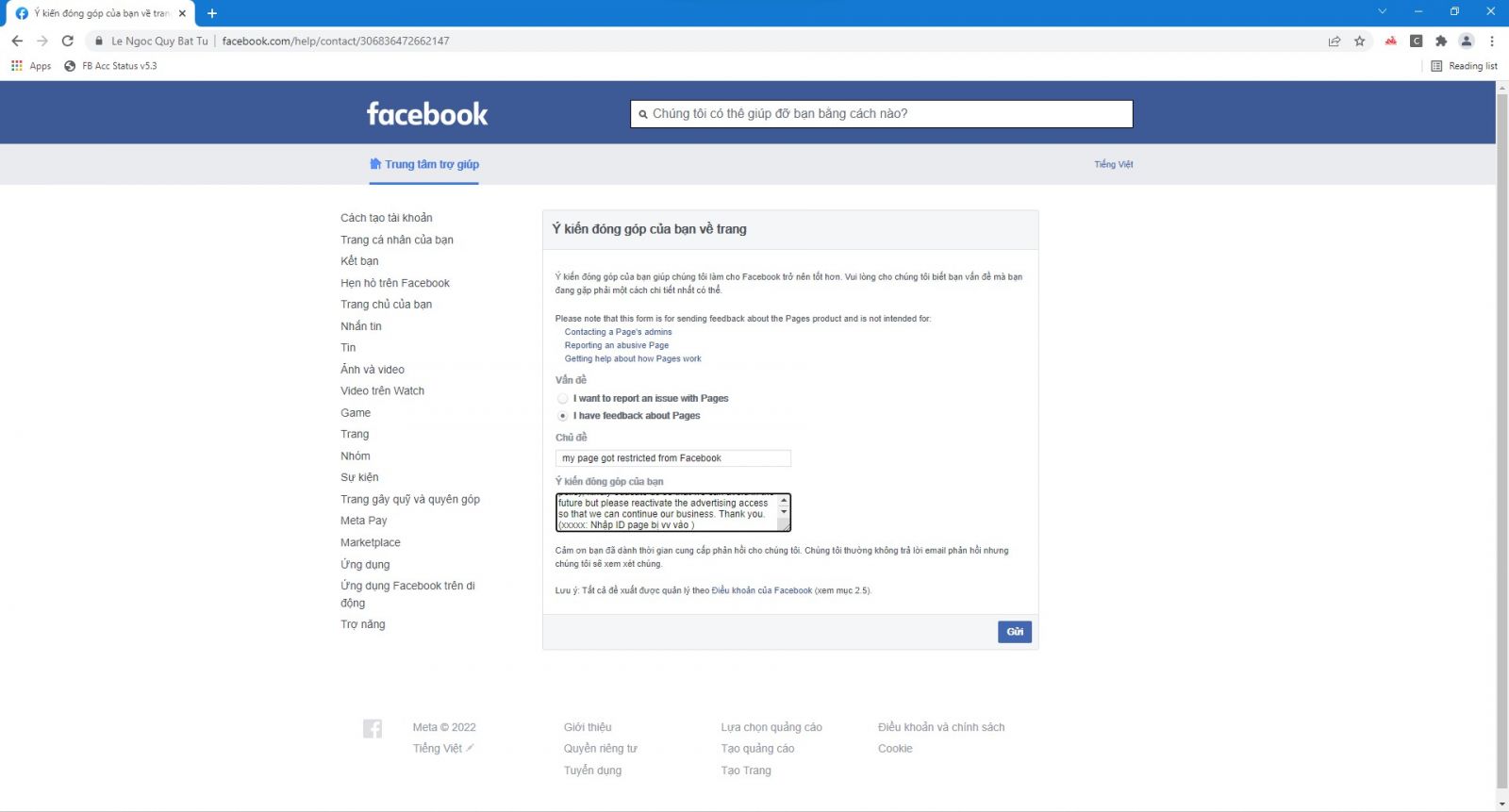Click the browser forward arrow
Image resolution: width=1509 pixels, height=812 pixels.
42,41
